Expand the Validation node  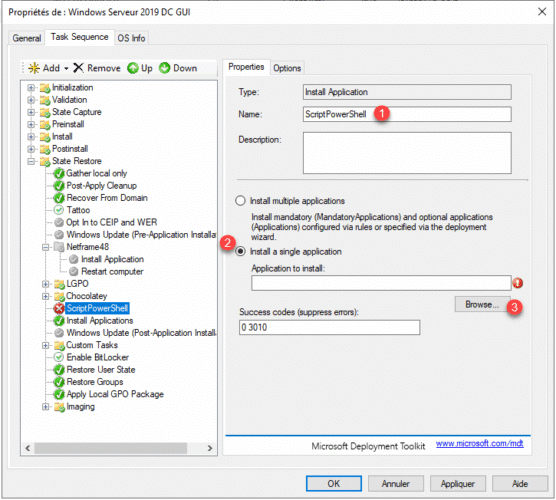31,100
